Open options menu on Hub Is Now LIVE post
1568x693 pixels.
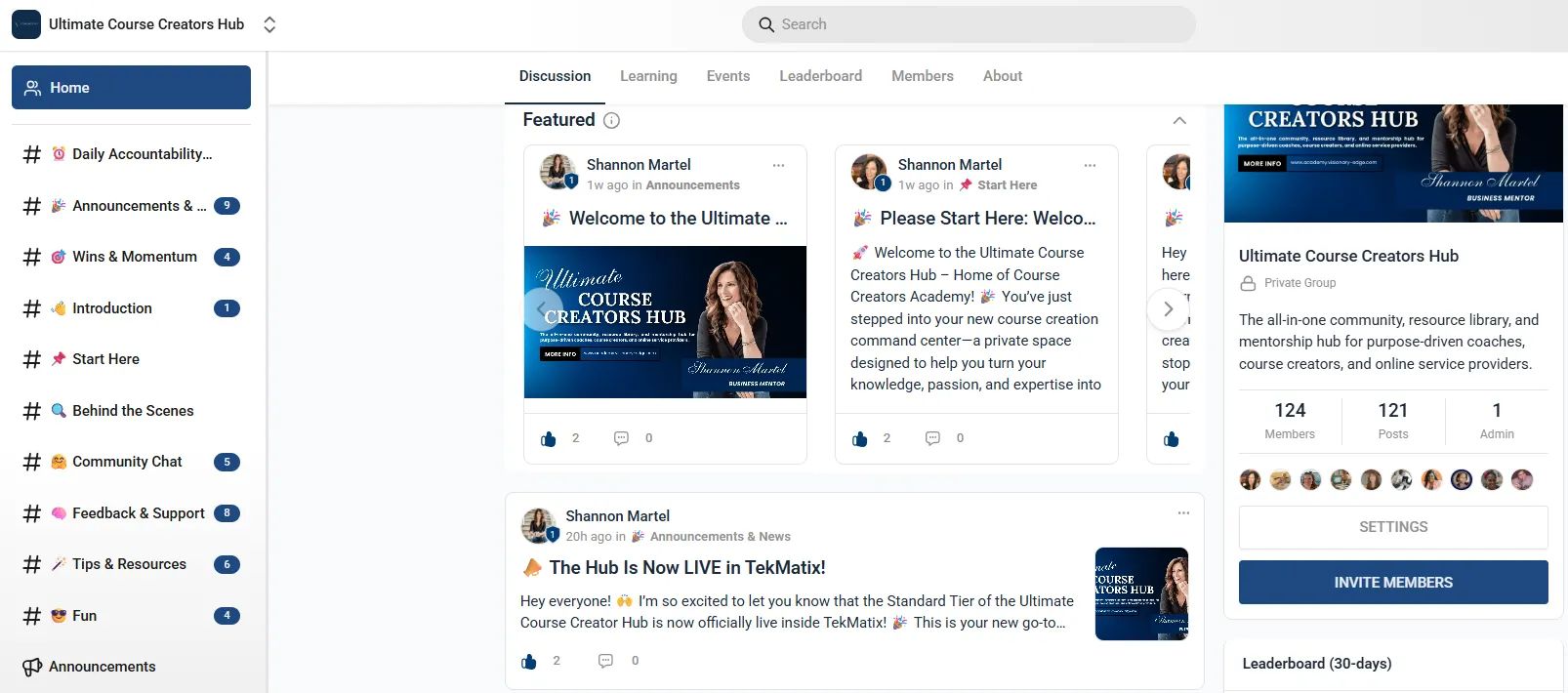[x=1183, y=513]
